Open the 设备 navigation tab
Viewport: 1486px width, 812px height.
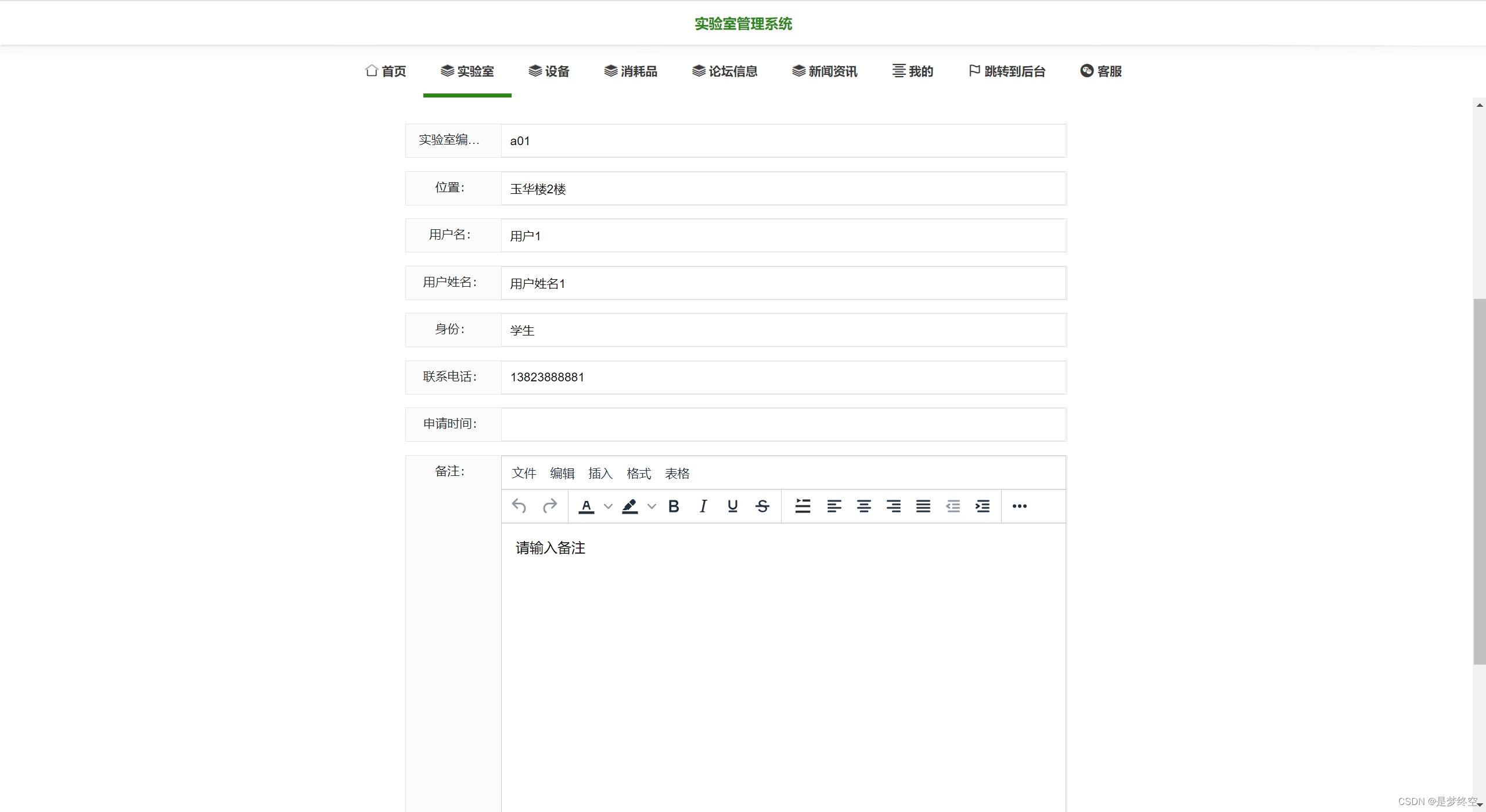549,71
